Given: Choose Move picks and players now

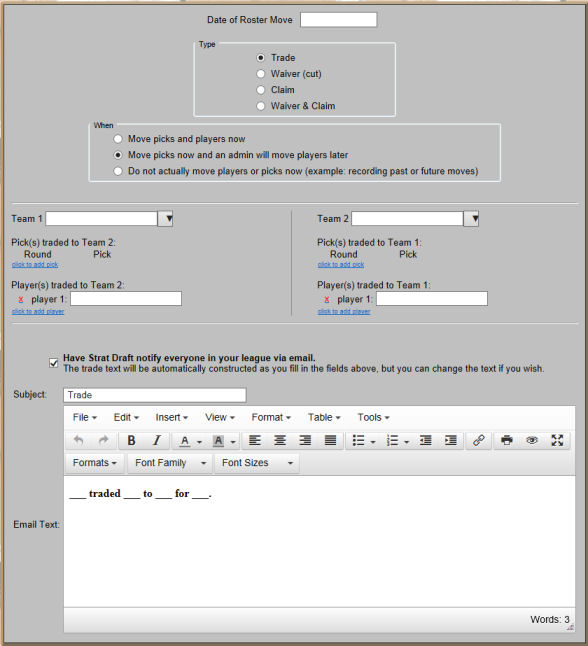Looking at the screenshot, I should [x=118, y=139].
